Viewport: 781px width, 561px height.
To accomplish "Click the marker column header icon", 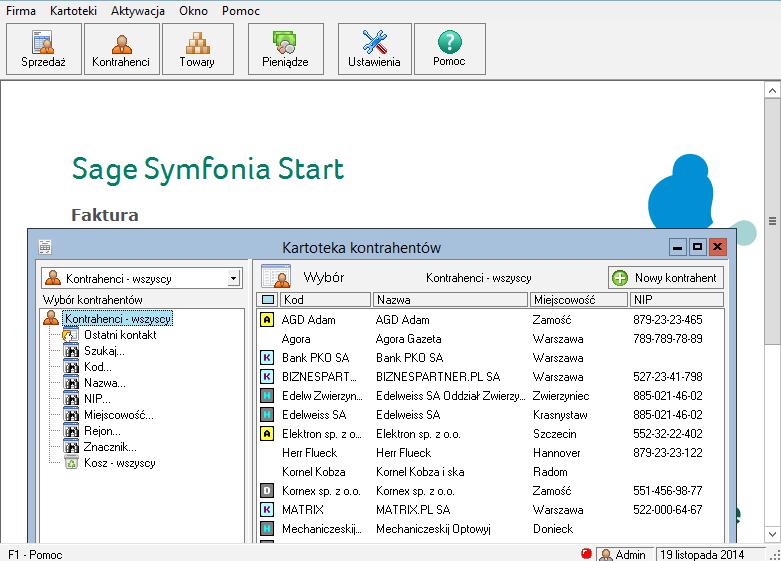I will (x=268, y=299).
